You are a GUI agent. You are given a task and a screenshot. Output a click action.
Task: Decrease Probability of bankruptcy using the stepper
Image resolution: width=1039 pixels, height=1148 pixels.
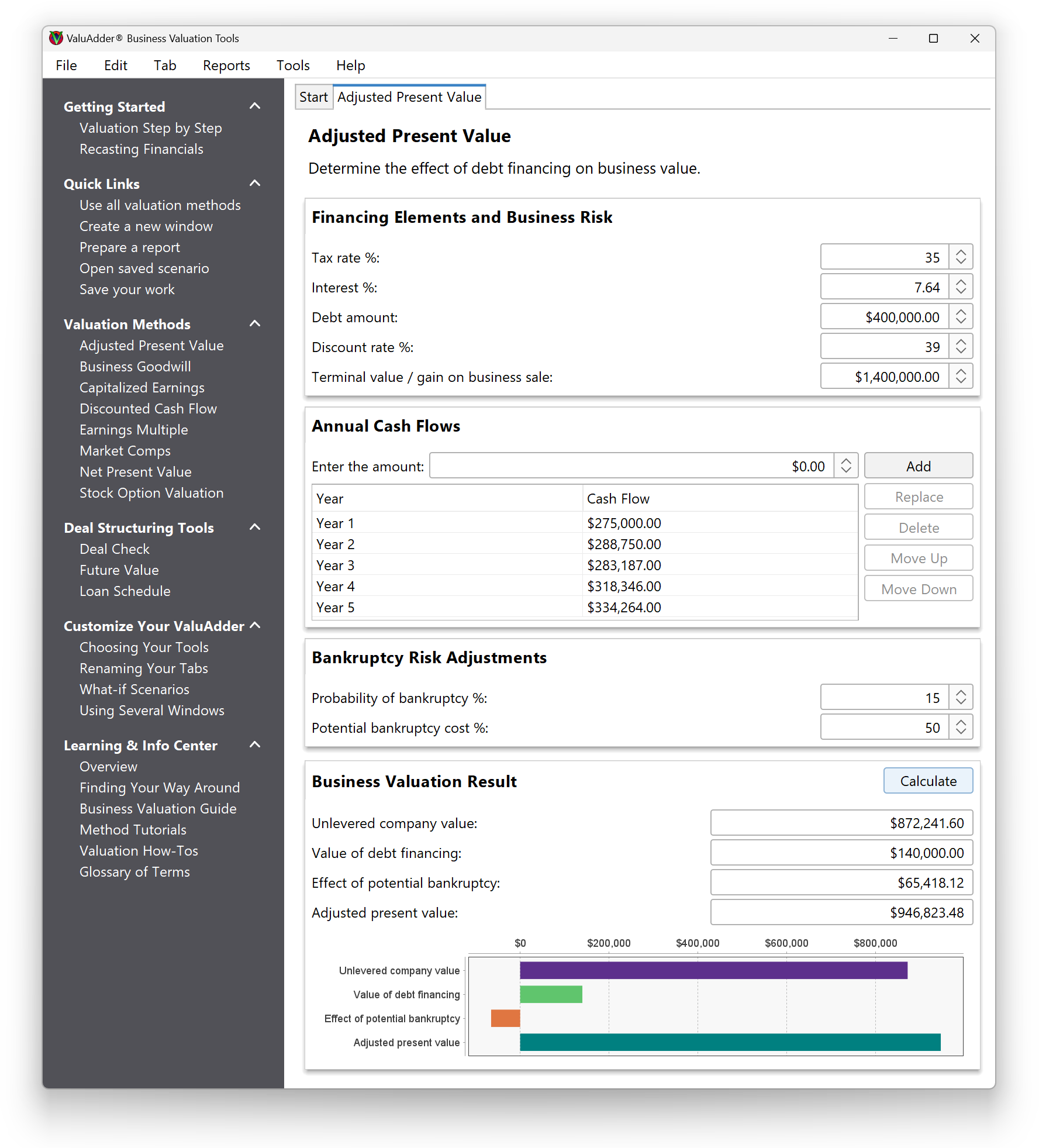pos(961,701)
